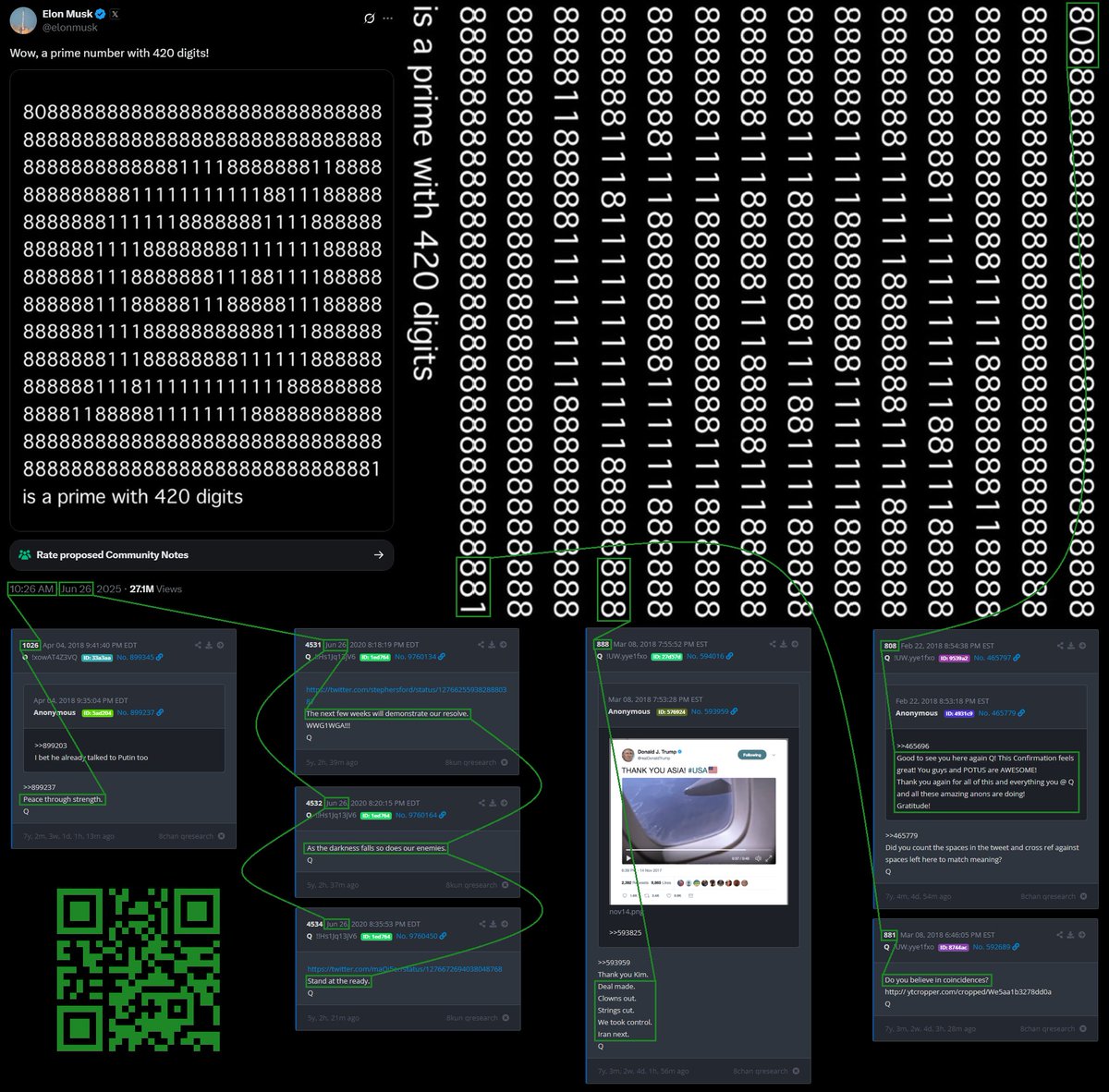
Task: Open link No. 899345 in post 1026
Action: coord(140,657)
